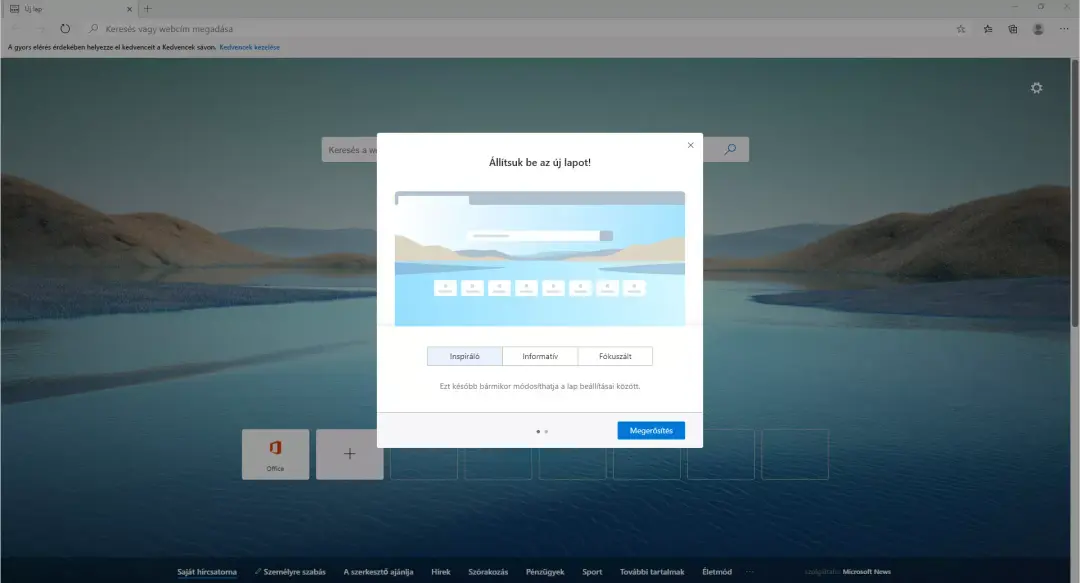Switch to the Pénzügyek feed tab
This screenshot has height=583, width=1080.
point(545,572)
